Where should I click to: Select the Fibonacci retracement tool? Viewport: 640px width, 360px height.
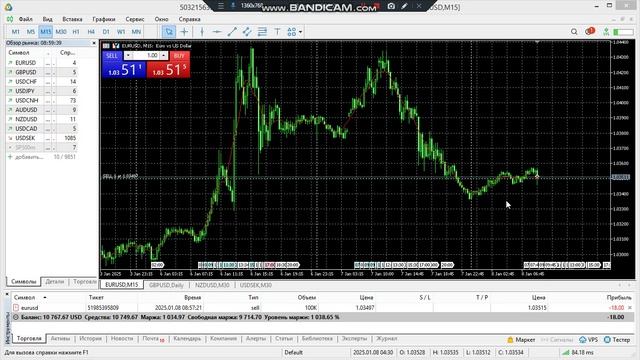click(262, 32)
